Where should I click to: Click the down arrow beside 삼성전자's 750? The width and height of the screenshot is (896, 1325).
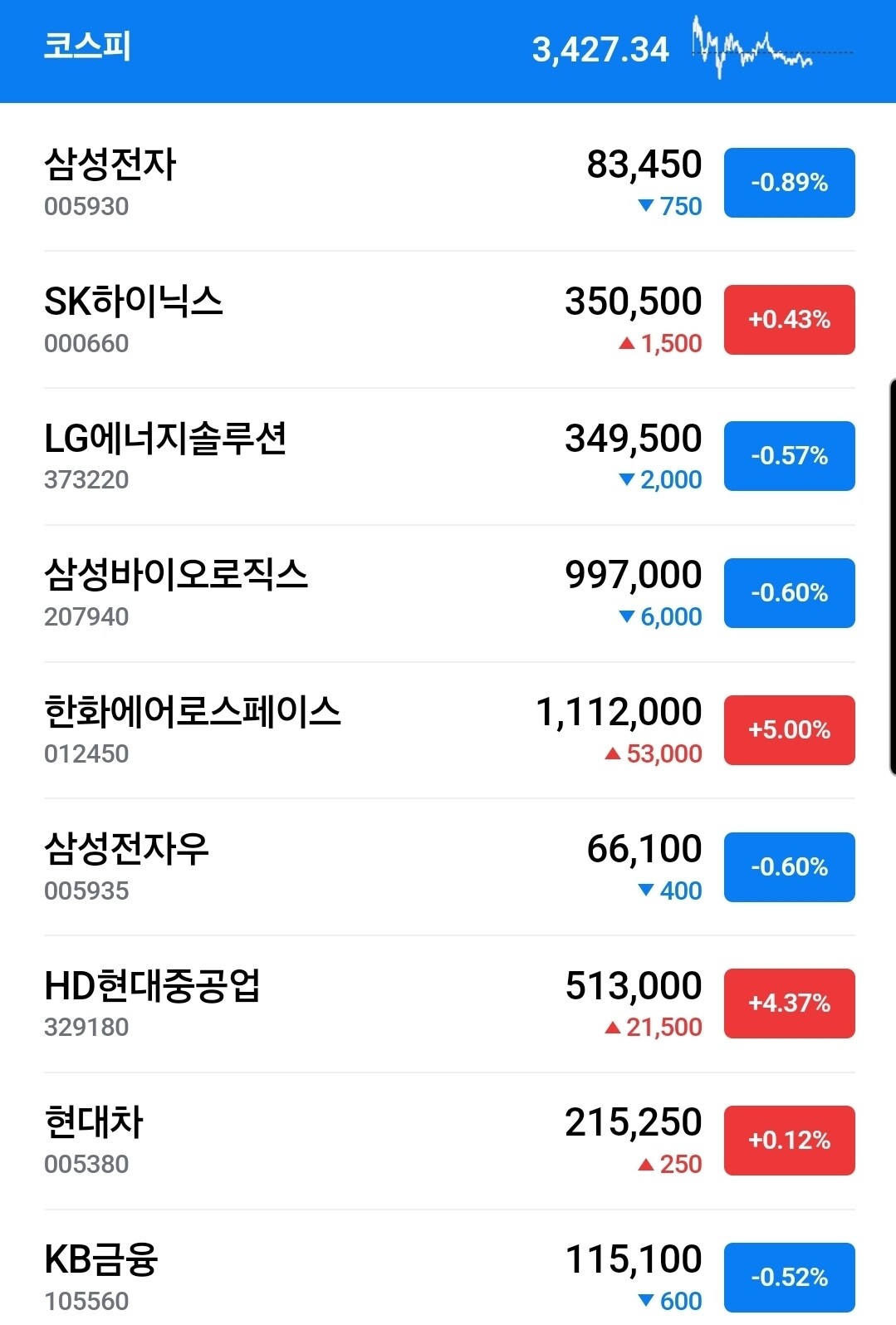(x=646, y=205)
